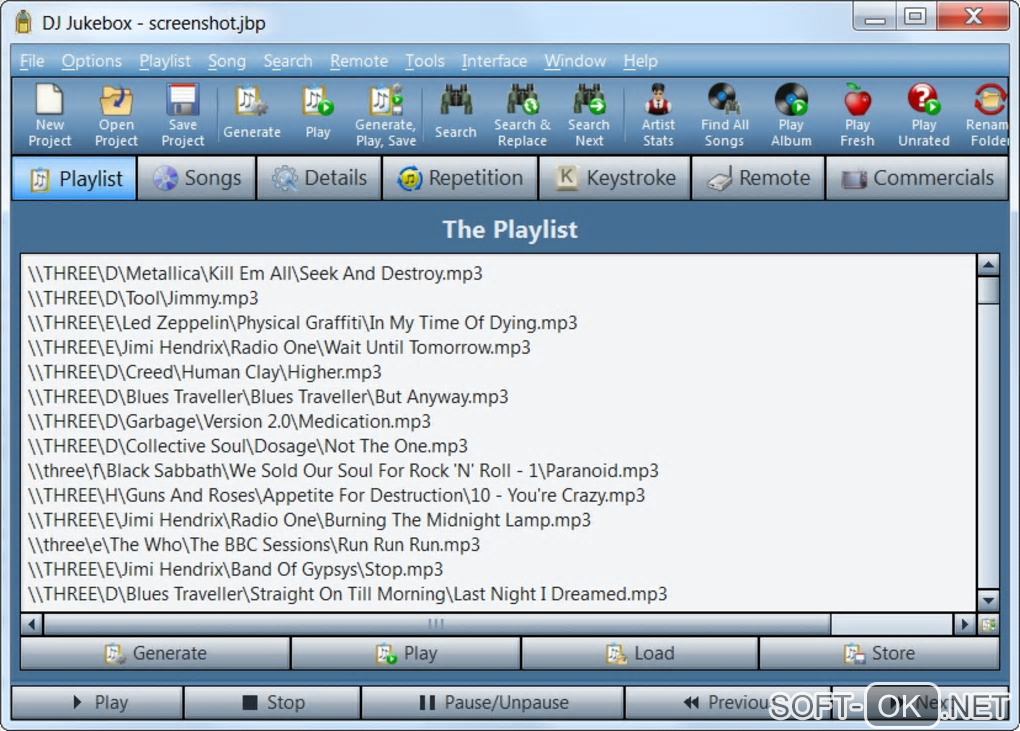Click the Play Album record icon

click(x=791, y=115)
